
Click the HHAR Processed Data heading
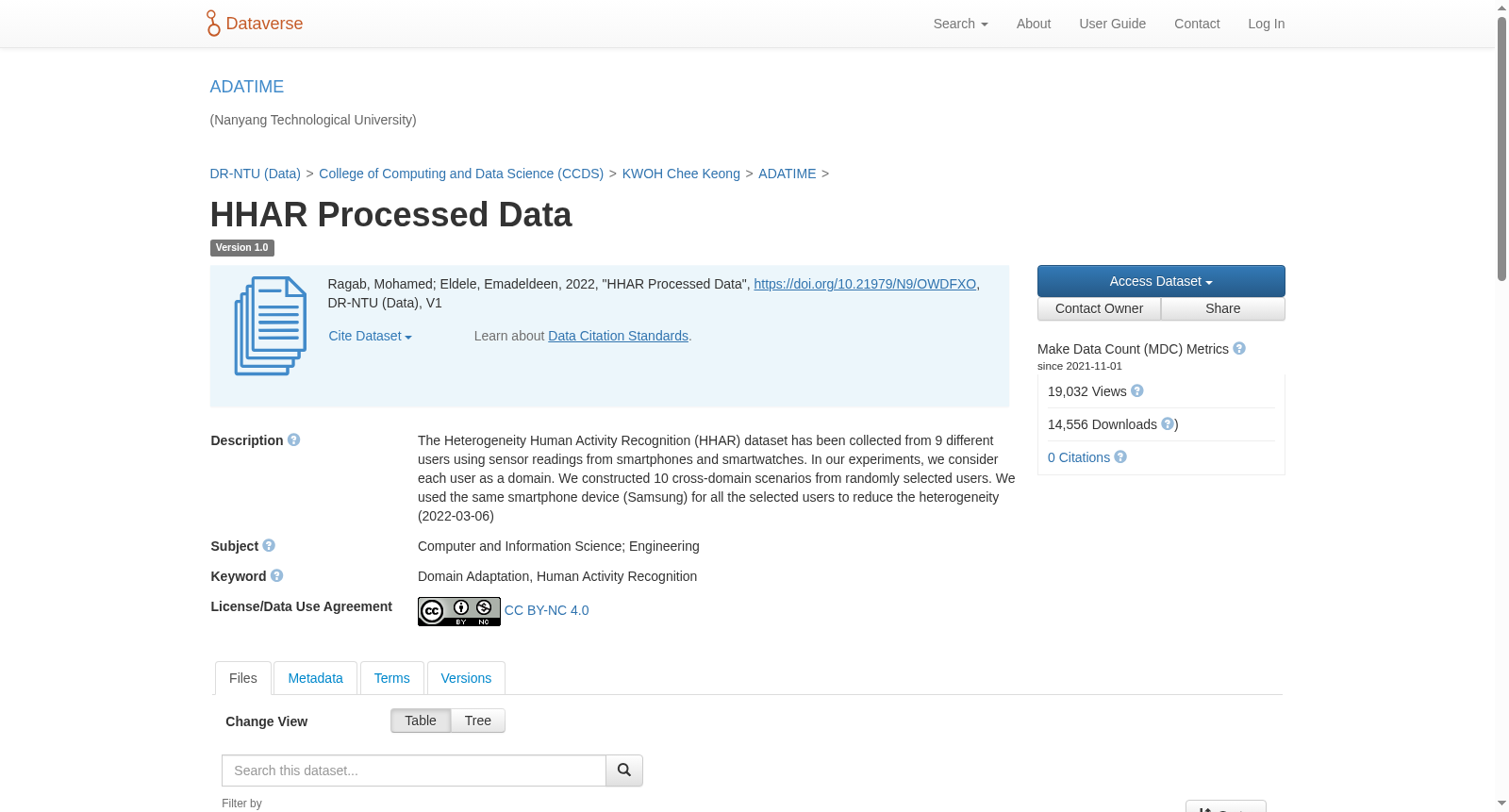click(391, 215)
